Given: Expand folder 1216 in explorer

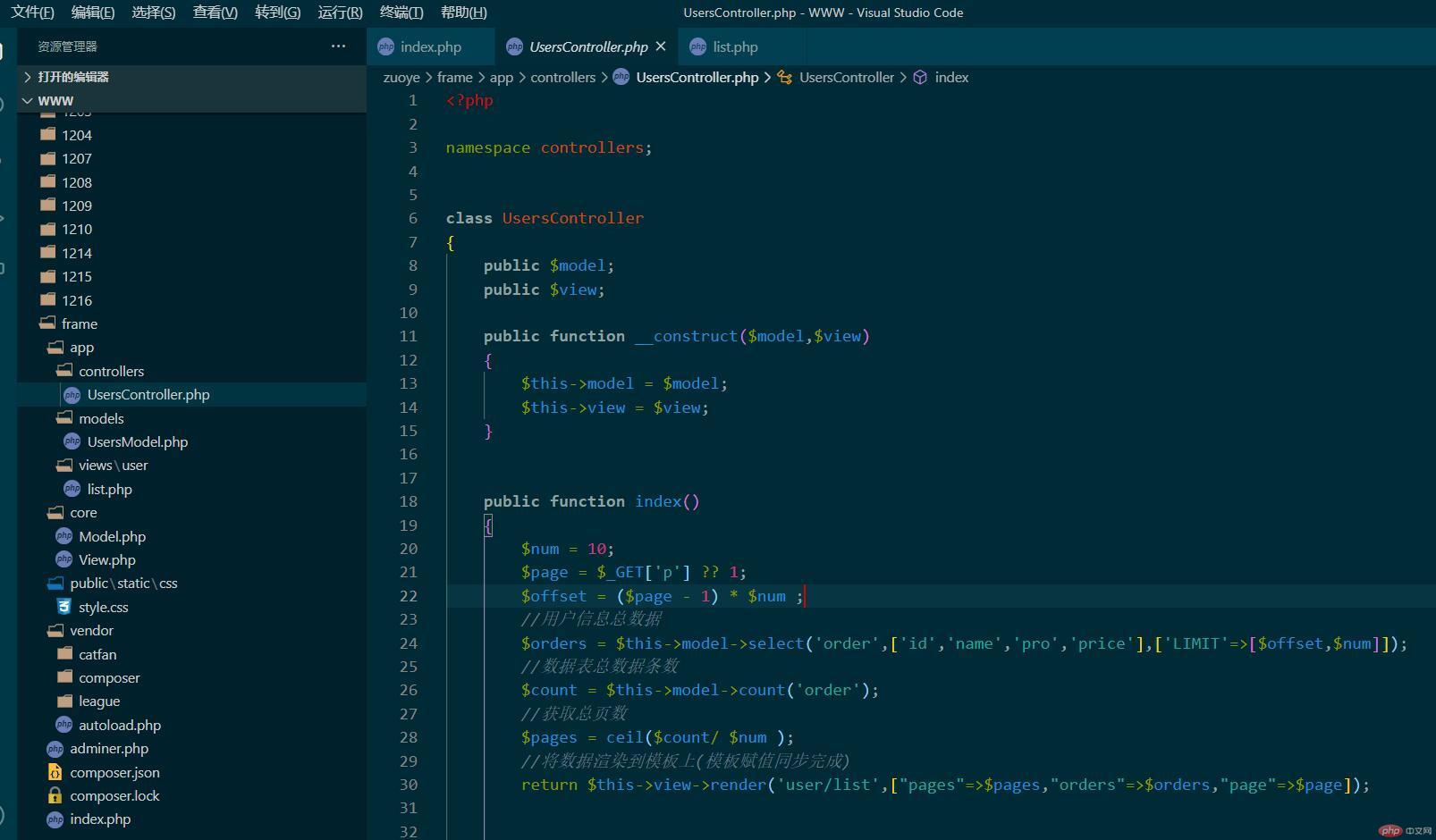Looking at the screenshot, I should (191, 300).
